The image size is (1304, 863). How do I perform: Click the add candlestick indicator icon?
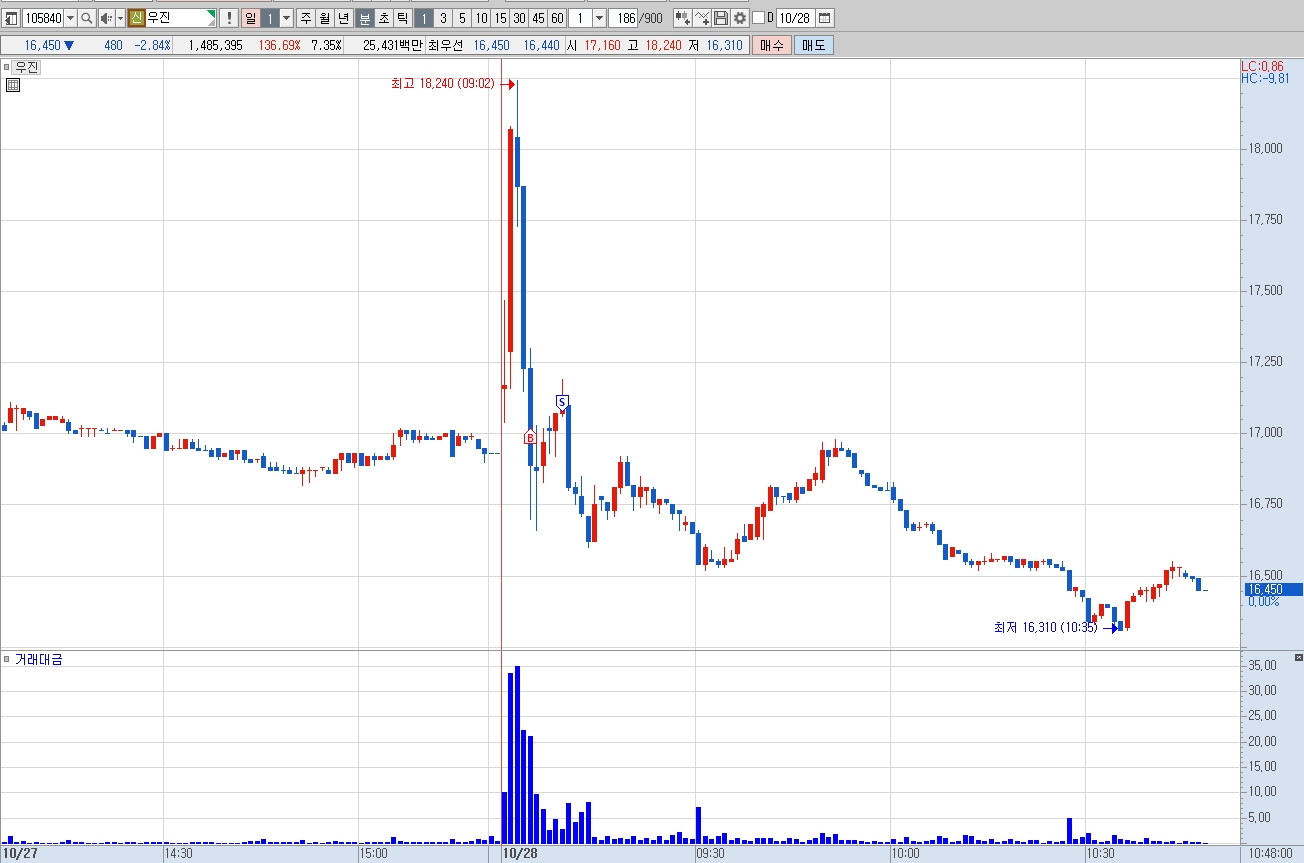click(x=682, y=18)
